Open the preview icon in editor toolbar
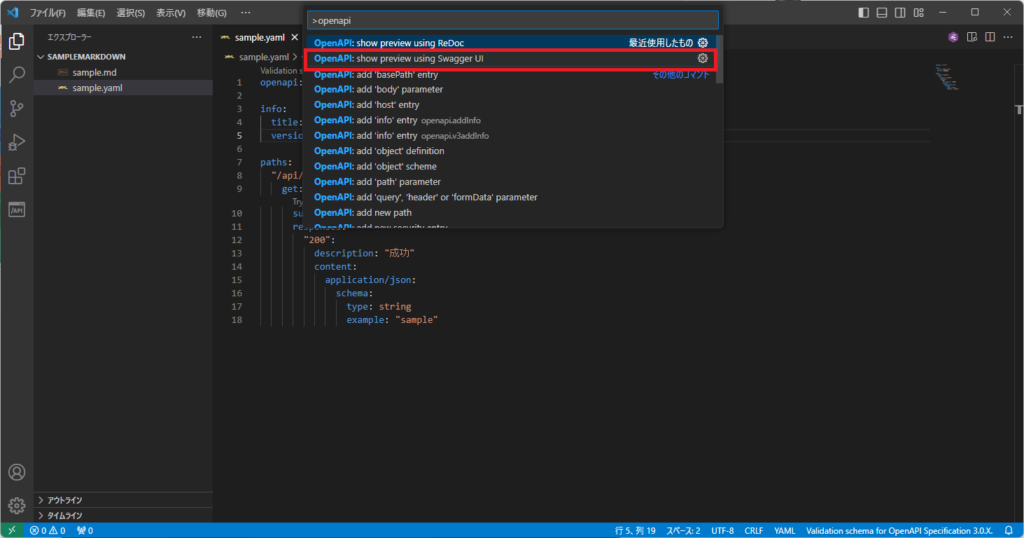This screenshot has height=538, width=1024. 972,37
